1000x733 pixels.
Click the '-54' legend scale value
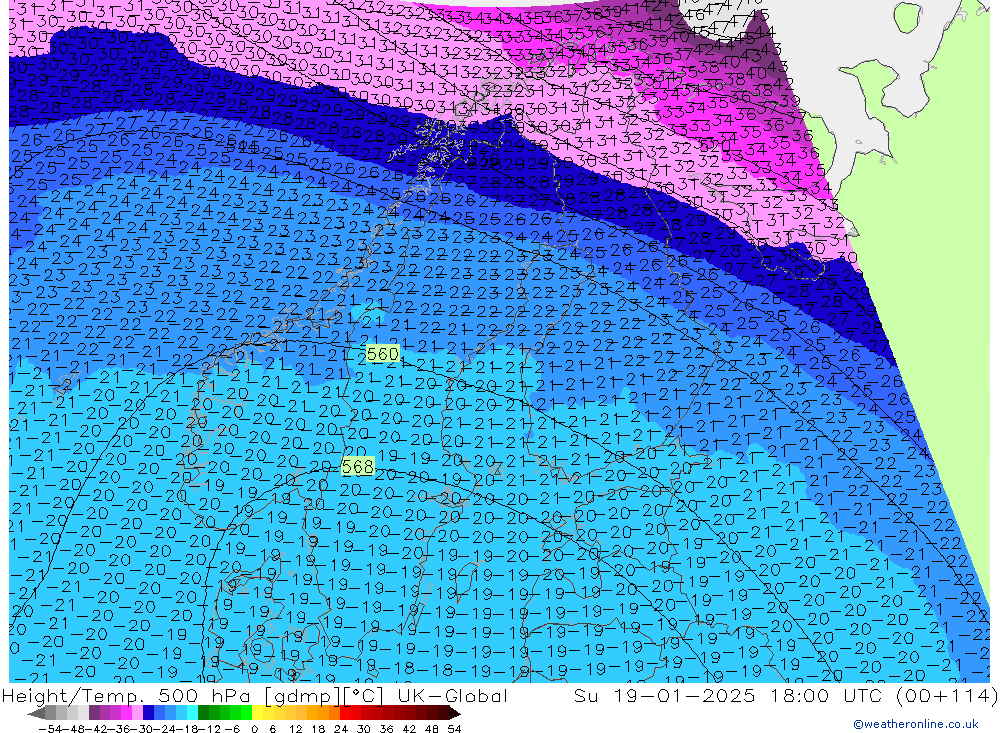(50, 729)
